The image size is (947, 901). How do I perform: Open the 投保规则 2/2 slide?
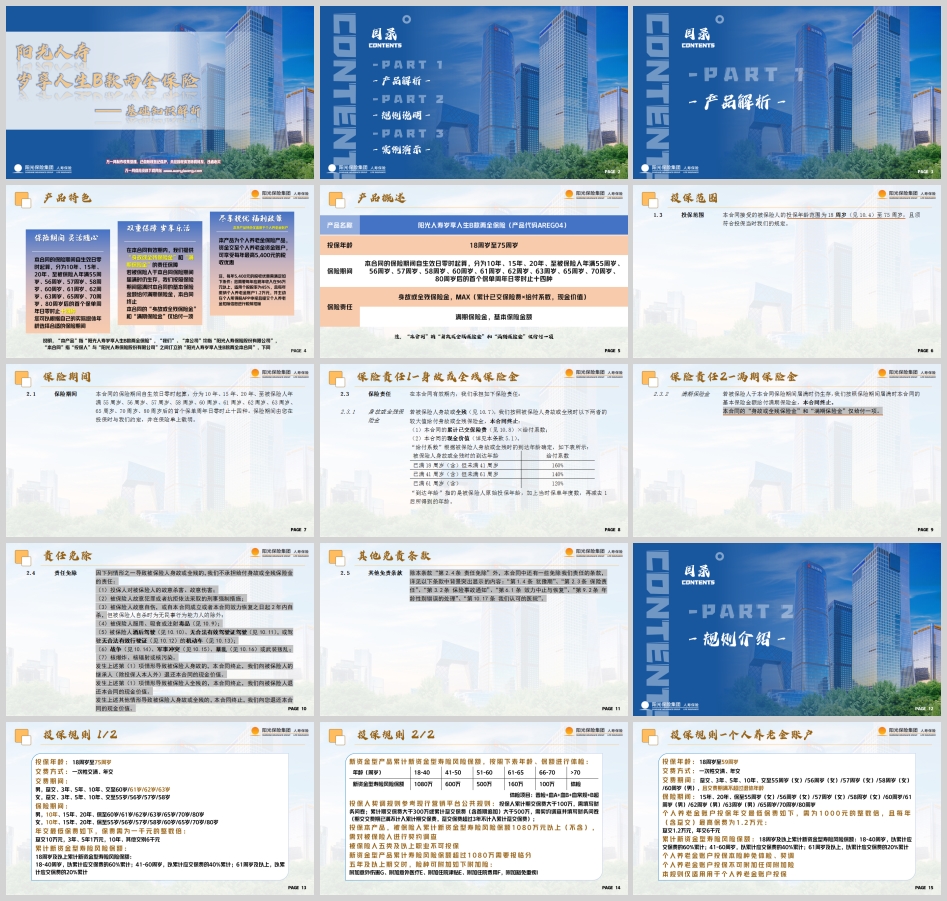click(x=473, y=810)
